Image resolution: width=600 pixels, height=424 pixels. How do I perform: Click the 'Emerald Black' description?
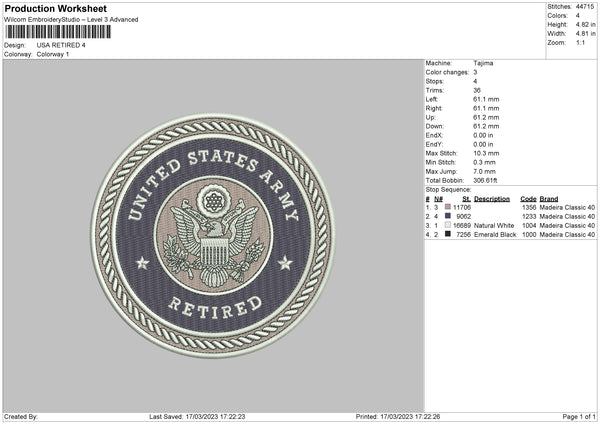pyautogui.click(x=495, y=235)
